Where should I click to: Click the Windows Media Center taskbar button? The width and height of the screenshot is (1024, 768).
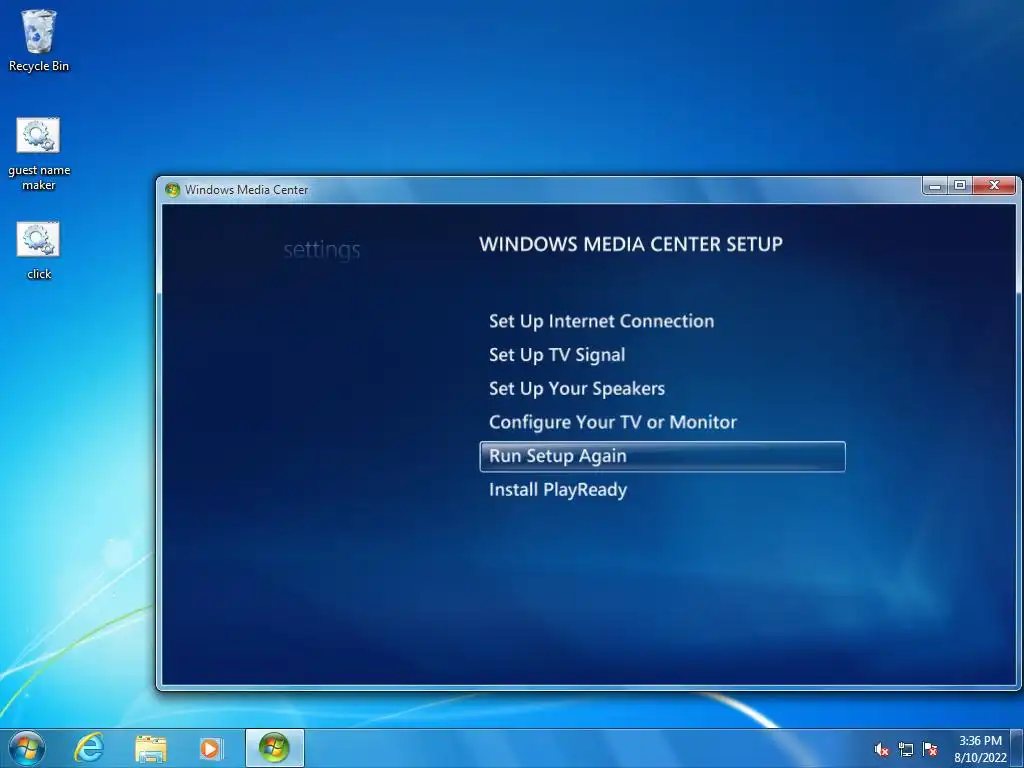[274, 748]
